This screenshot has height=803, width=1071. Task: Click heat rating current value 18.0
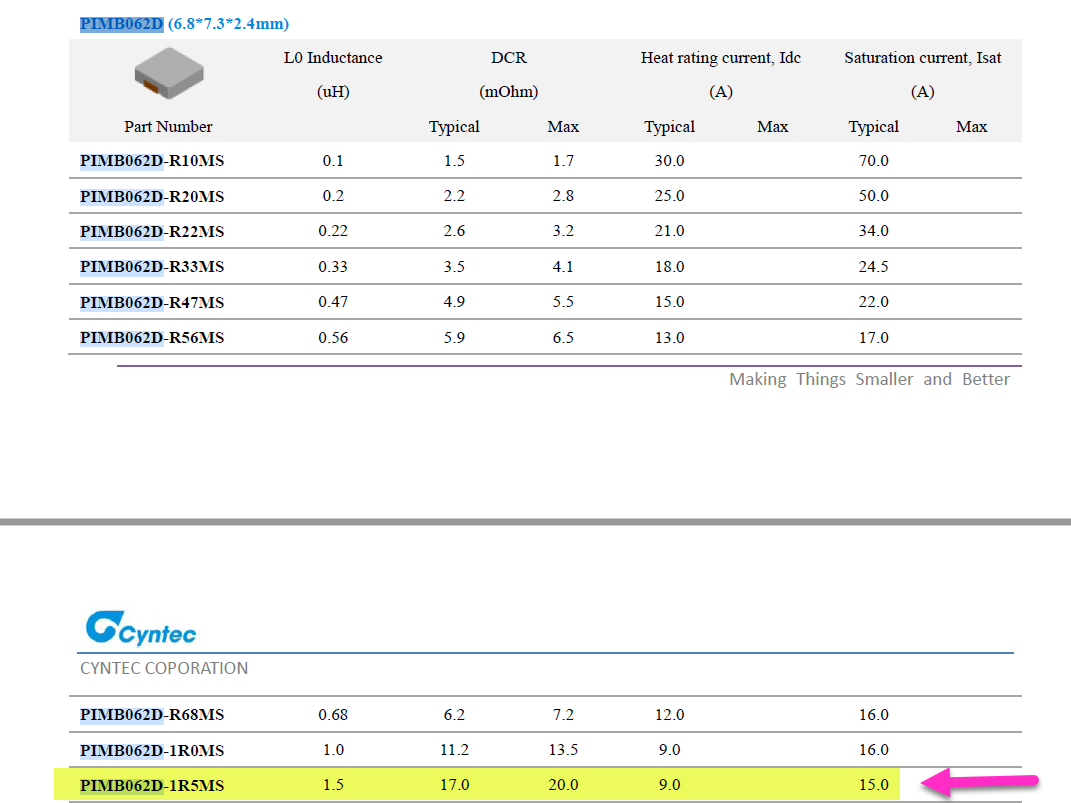pos(669,267)
